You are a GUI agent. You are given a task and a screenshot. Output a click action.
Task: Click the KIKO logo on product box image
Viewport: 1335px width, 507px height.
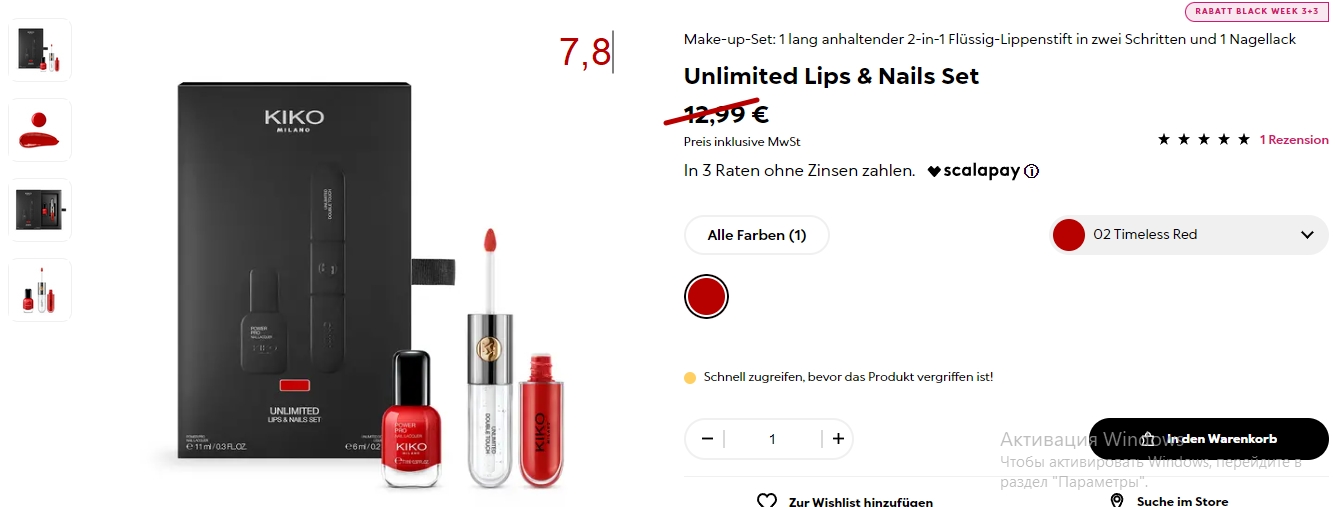tap(294, 120)
